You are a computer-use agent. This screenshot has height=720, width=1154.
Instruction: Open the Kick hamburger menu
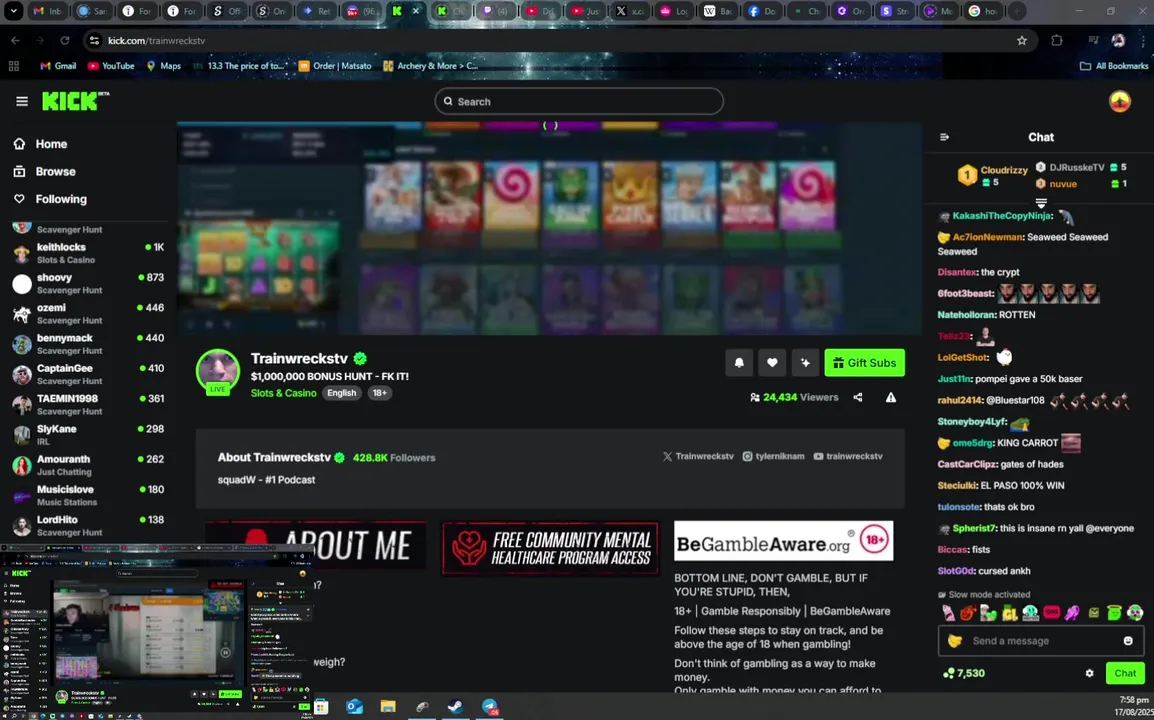[x=22, y=102]
